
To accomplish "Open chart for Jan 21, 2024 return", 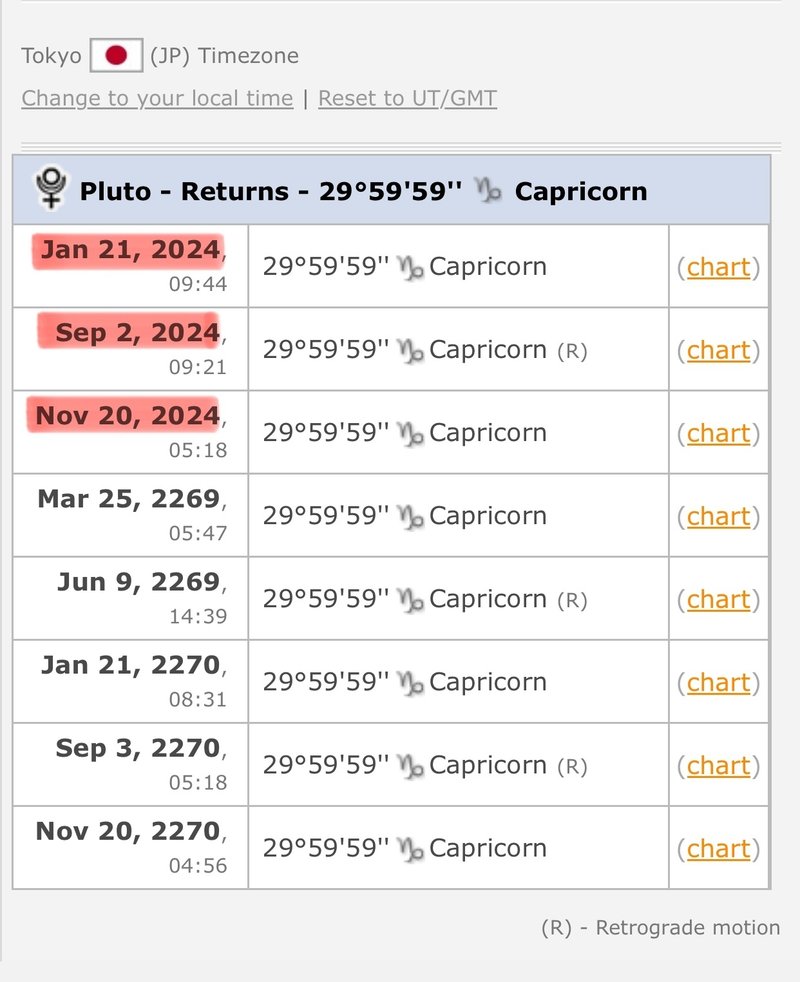I will pos(718,268).
